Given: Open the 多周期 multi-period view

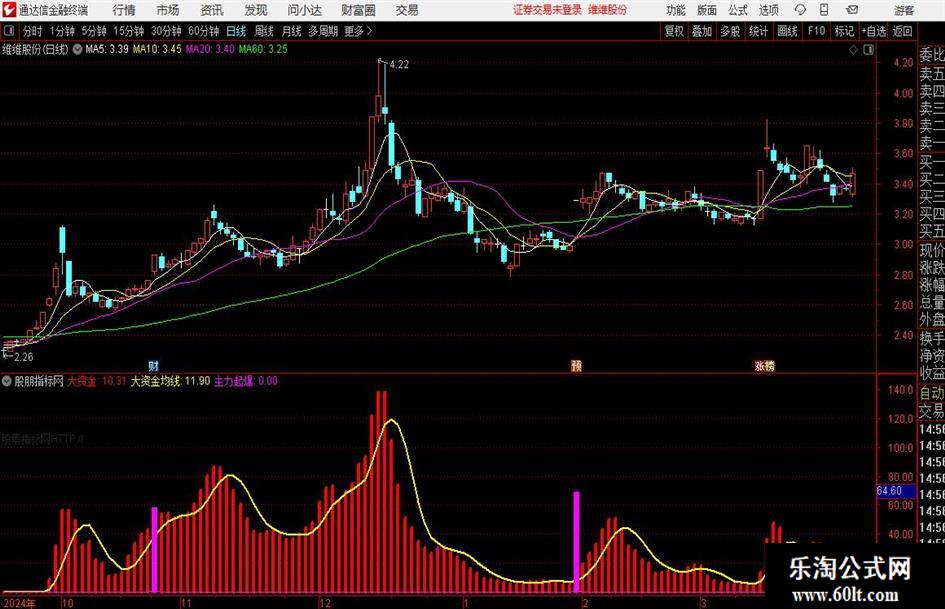Looking at the screenshot, I should click(323, 31).
